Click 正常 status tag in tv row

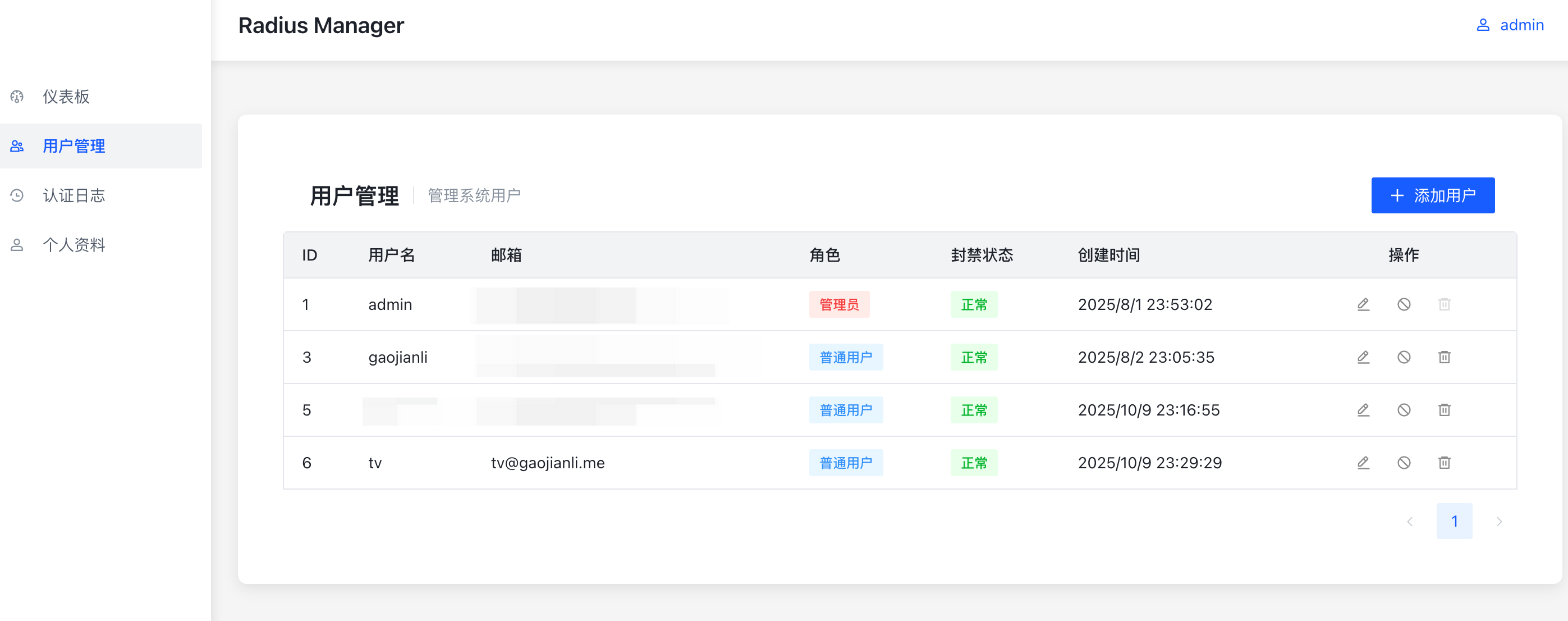point(974,463)
